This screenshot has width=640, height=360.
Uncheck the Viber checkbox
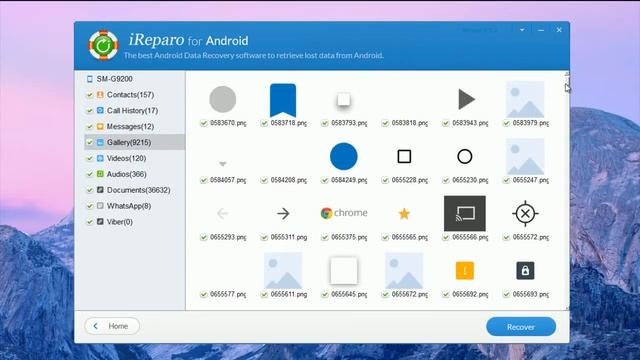pos(89,222)
